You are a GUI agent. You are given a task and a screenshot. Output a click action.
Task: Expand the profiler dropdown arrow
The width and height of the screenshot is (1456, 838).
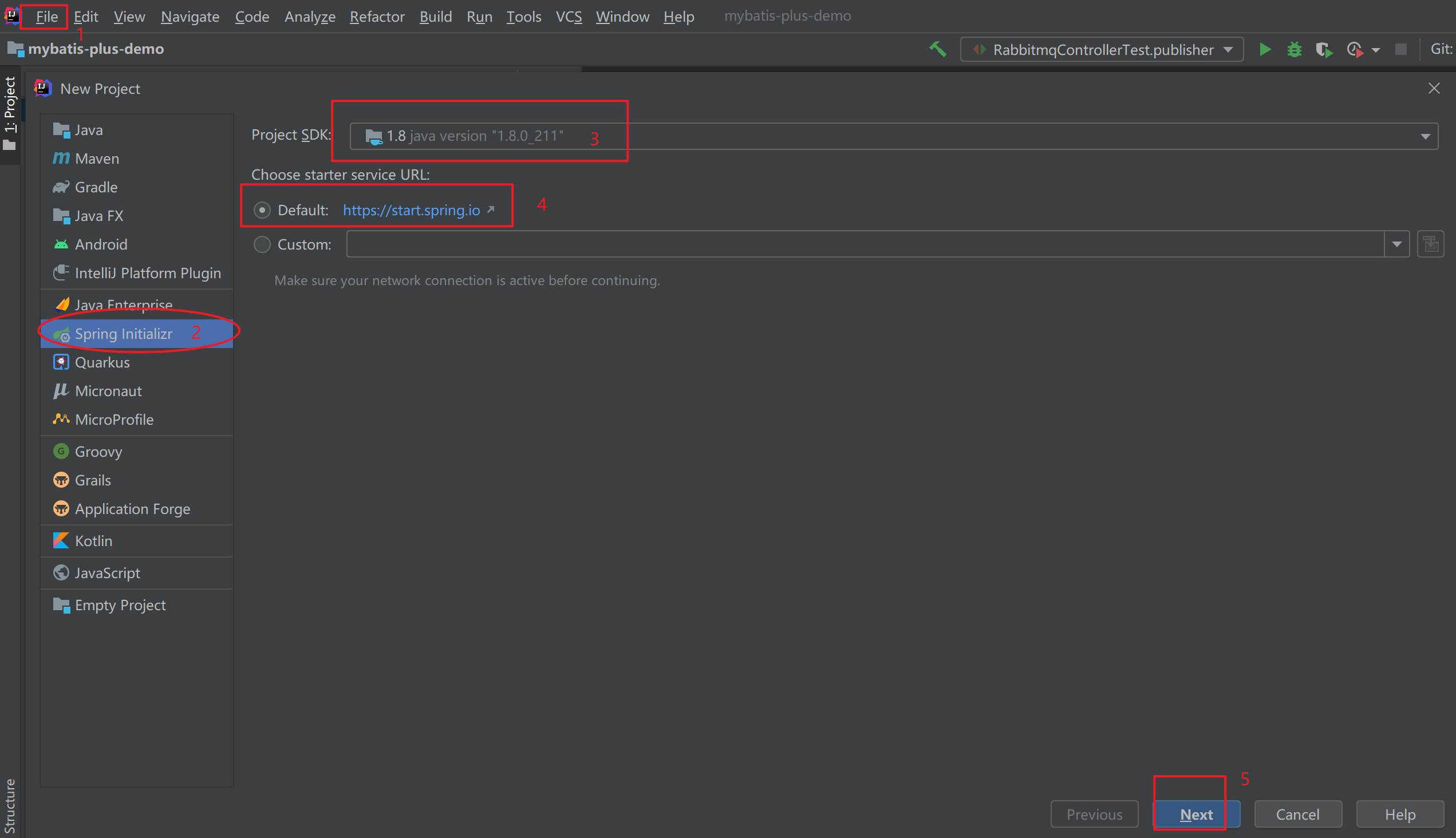[x=1376, y=50]
